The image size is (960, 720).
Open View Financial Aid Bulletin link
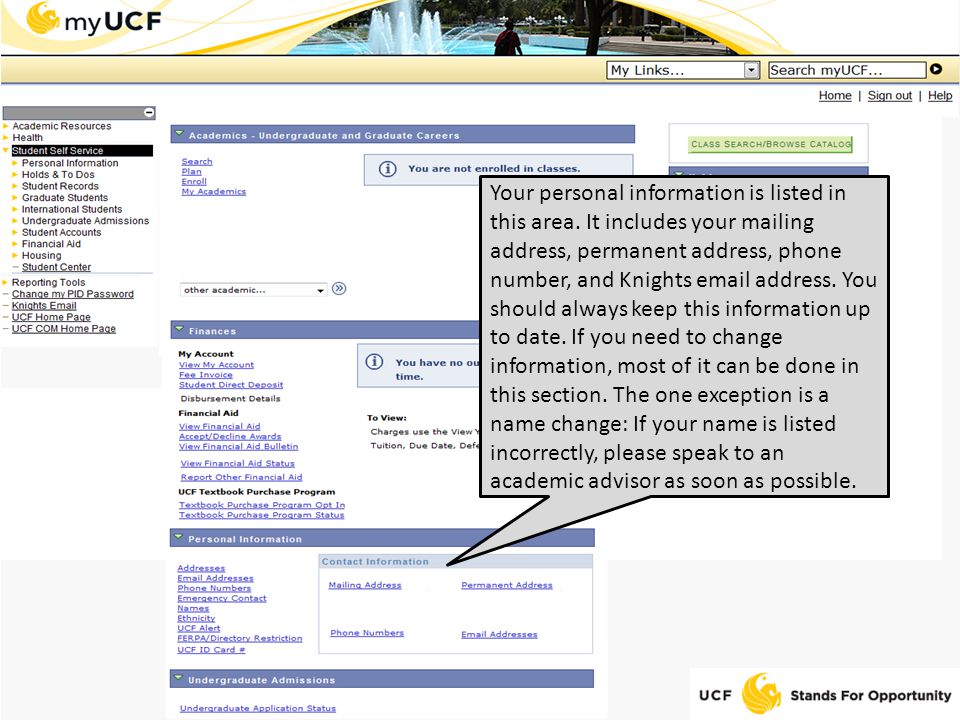[239, 447]
